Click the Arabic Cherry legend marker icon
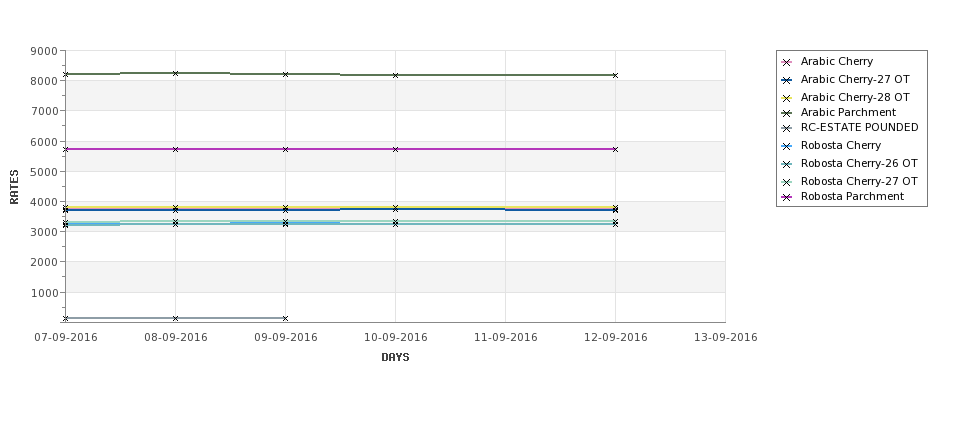Image resolution: width=975 pixels, height=429 pixels. tap(787, 62)
